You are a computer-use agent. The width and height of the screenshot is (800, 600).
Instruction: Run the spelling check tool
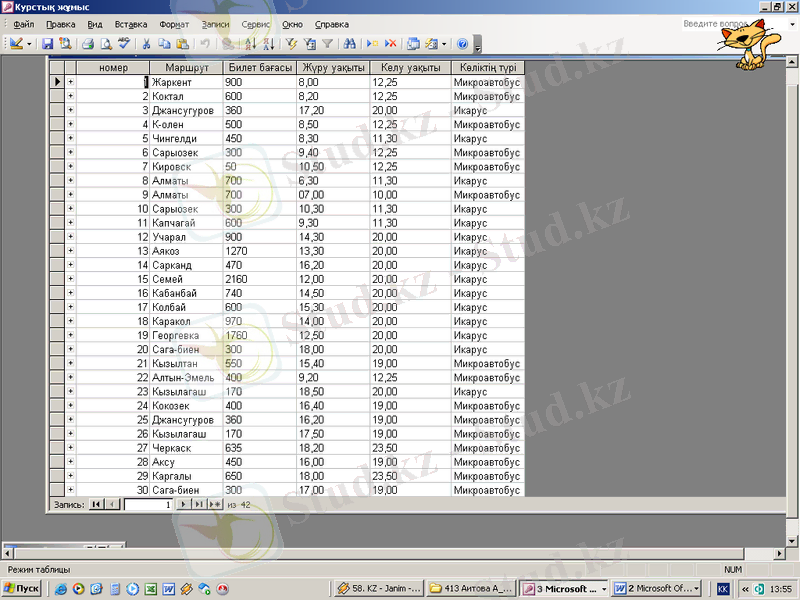(x=124, y=44)
